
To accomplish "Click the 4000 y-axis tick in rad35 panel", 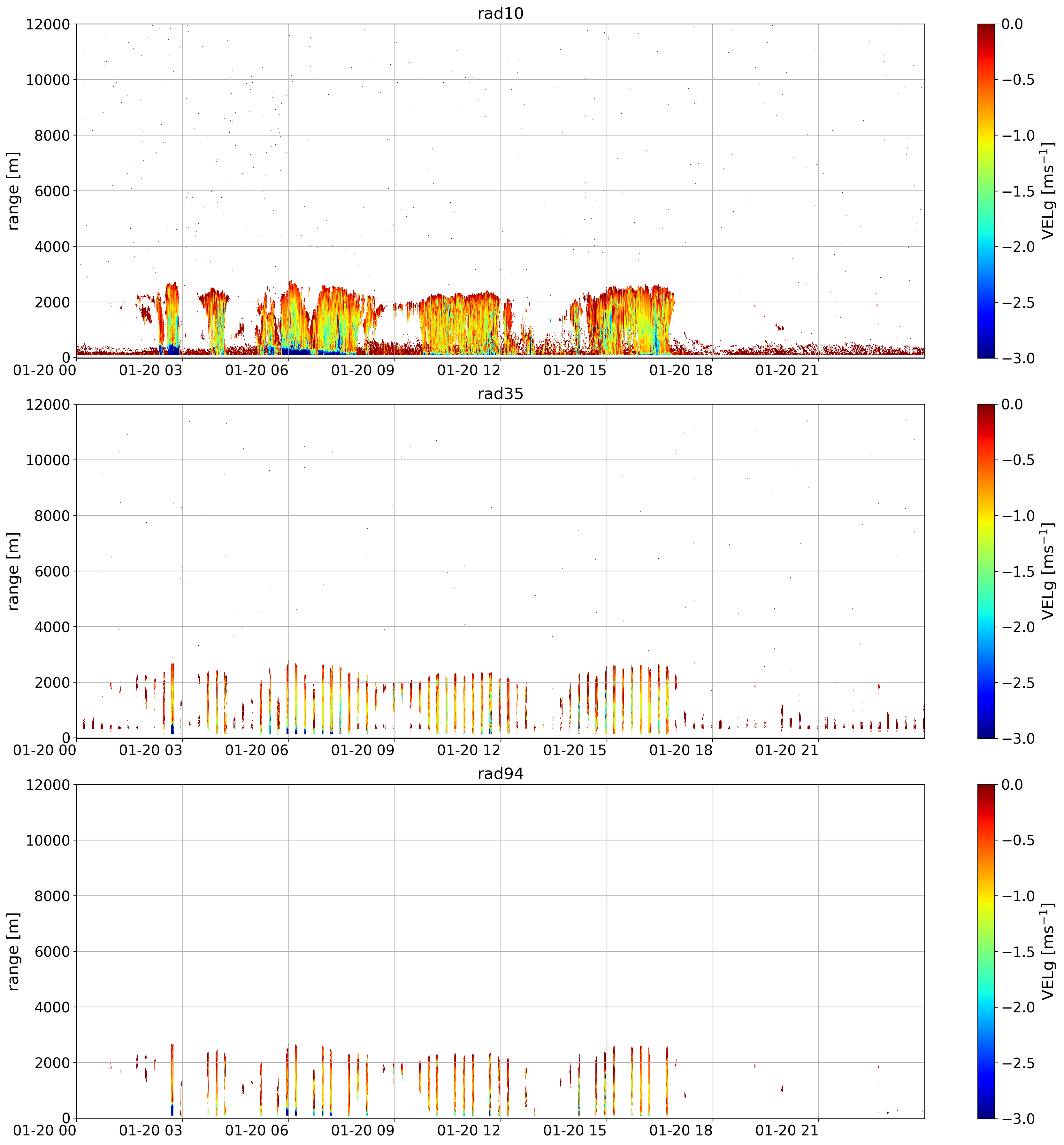I will (52, 627).
